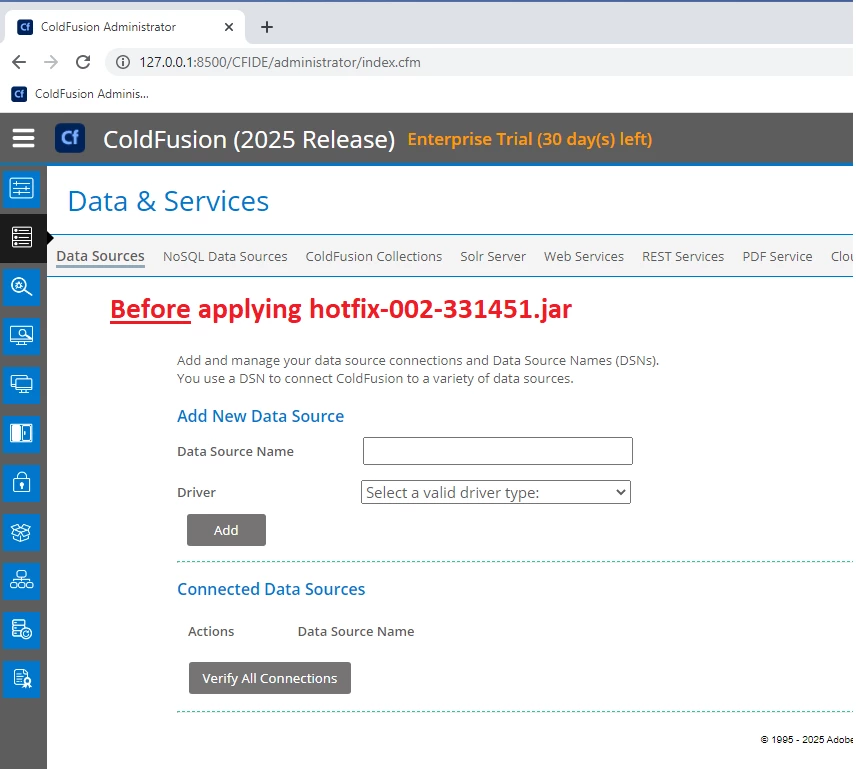Click the ColdFusion Cf logo in header
The width and height of the screenshot is (856, 769).
70,138
